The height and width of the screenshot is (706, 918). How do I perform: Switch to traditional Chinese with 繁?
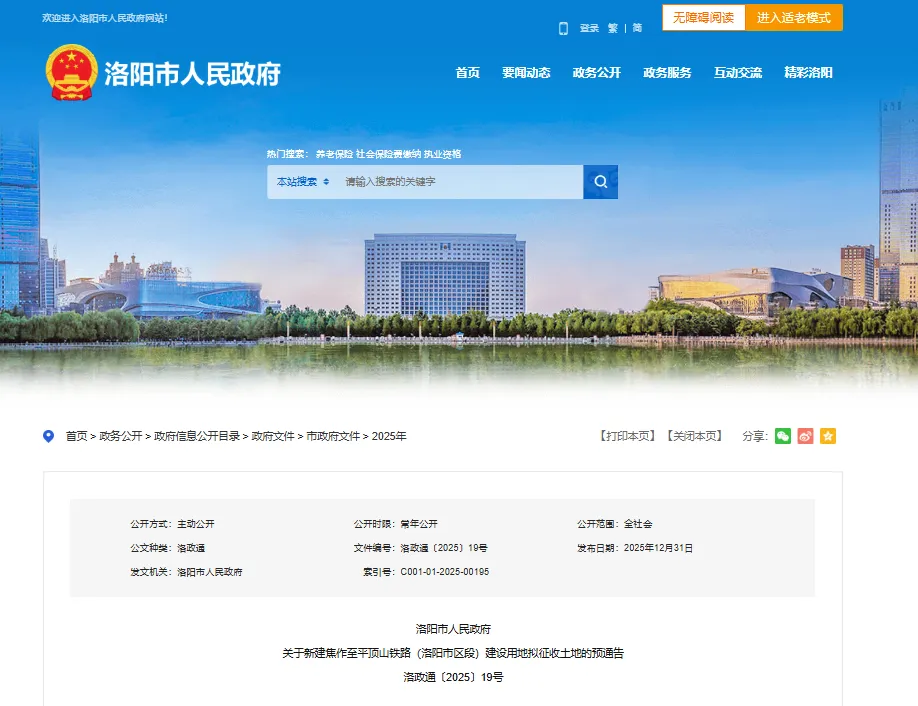pyautogui.click(x=612, y=28)
